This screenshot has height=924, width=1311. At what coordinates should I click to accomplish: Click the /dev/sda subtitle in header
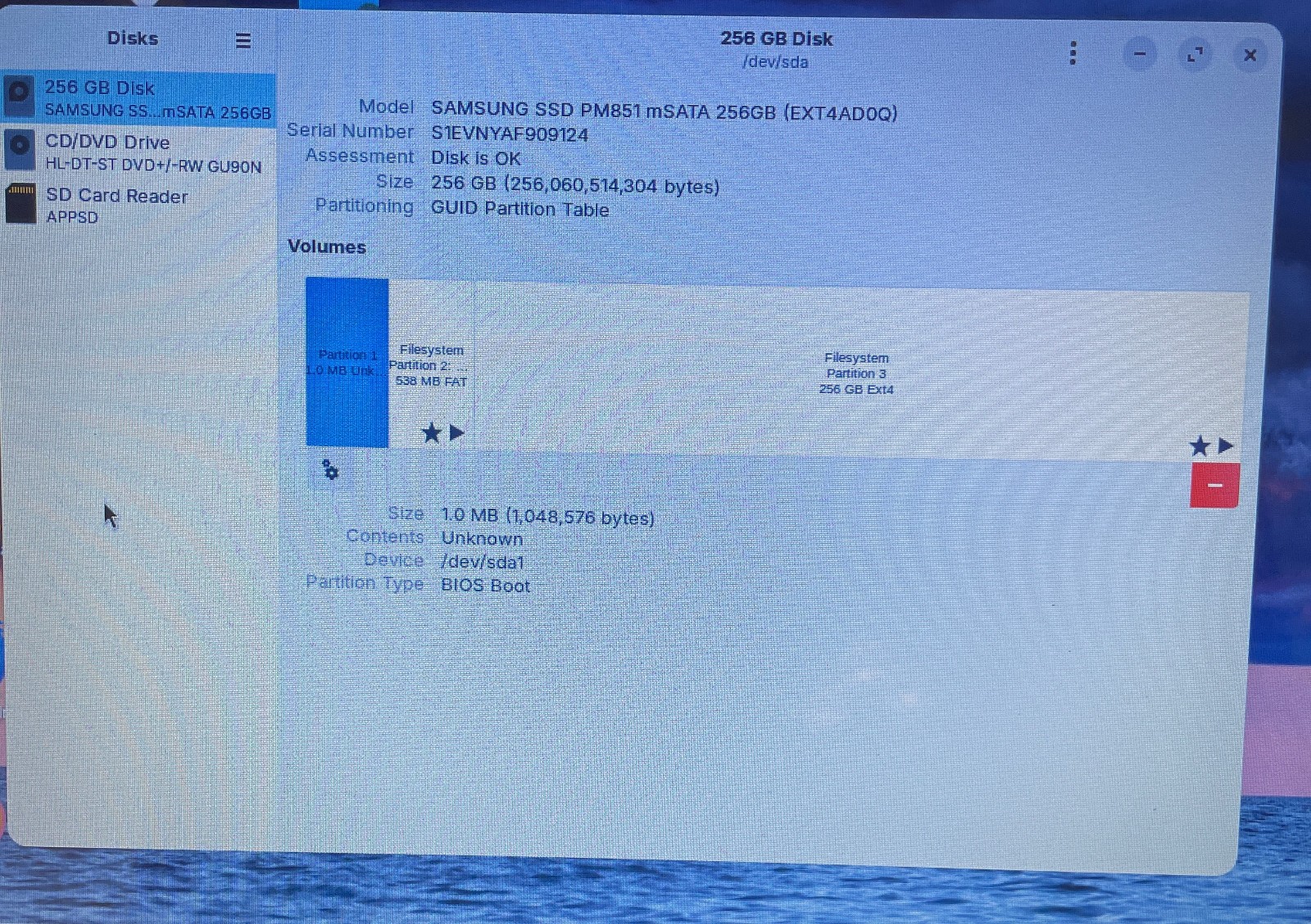point(775,61)
